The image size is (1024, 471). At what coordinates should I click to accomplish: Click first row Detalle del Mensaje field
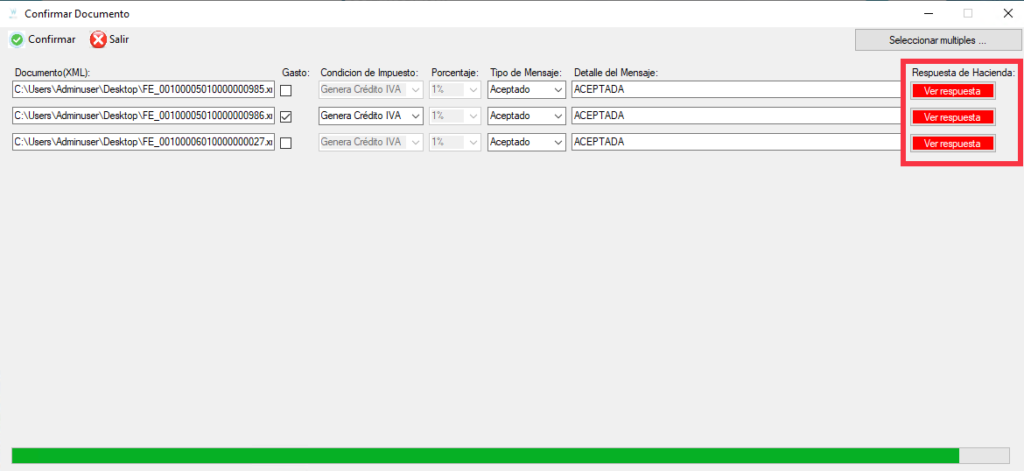pos(735,90)
